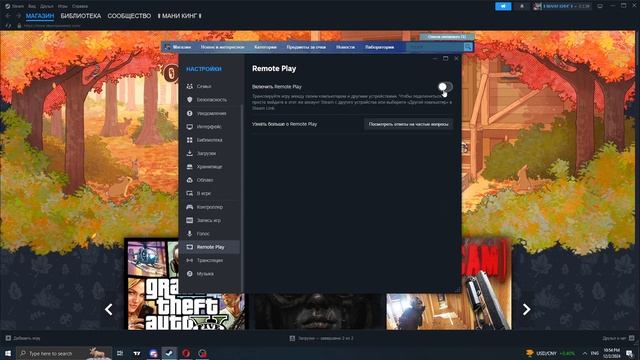Open the Steam menu in the menu bar
Screen dimensions: 640x360
(x=14, y=6)
